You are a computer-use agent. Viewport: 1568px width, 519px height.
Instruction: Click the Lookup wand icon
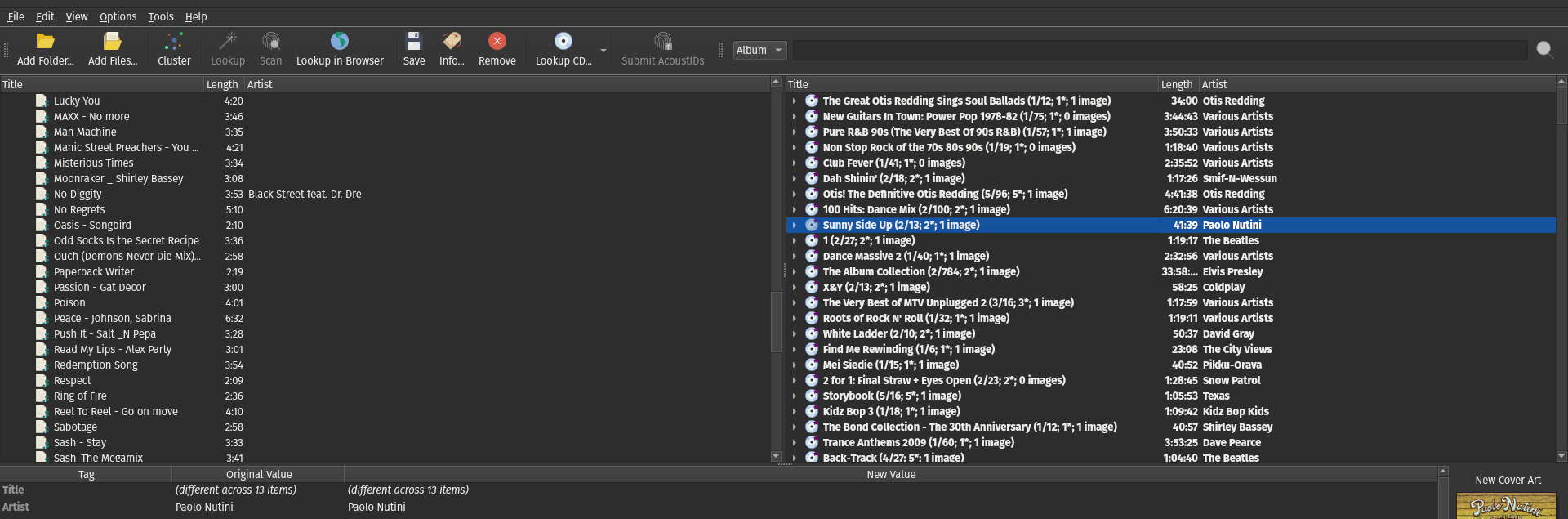point(228,42)
